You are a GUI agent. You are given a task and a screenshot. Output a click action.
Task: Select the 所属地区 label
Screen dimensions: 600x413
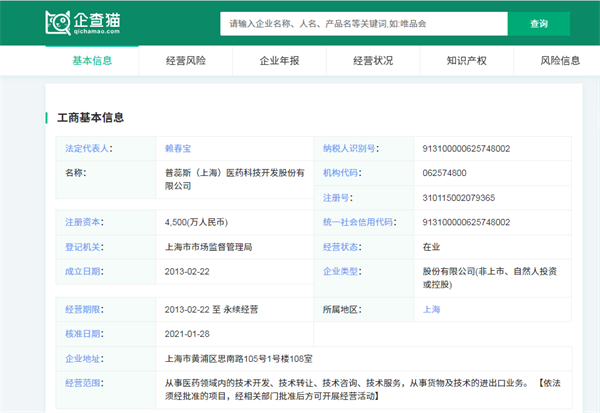(x=342, y=309)
